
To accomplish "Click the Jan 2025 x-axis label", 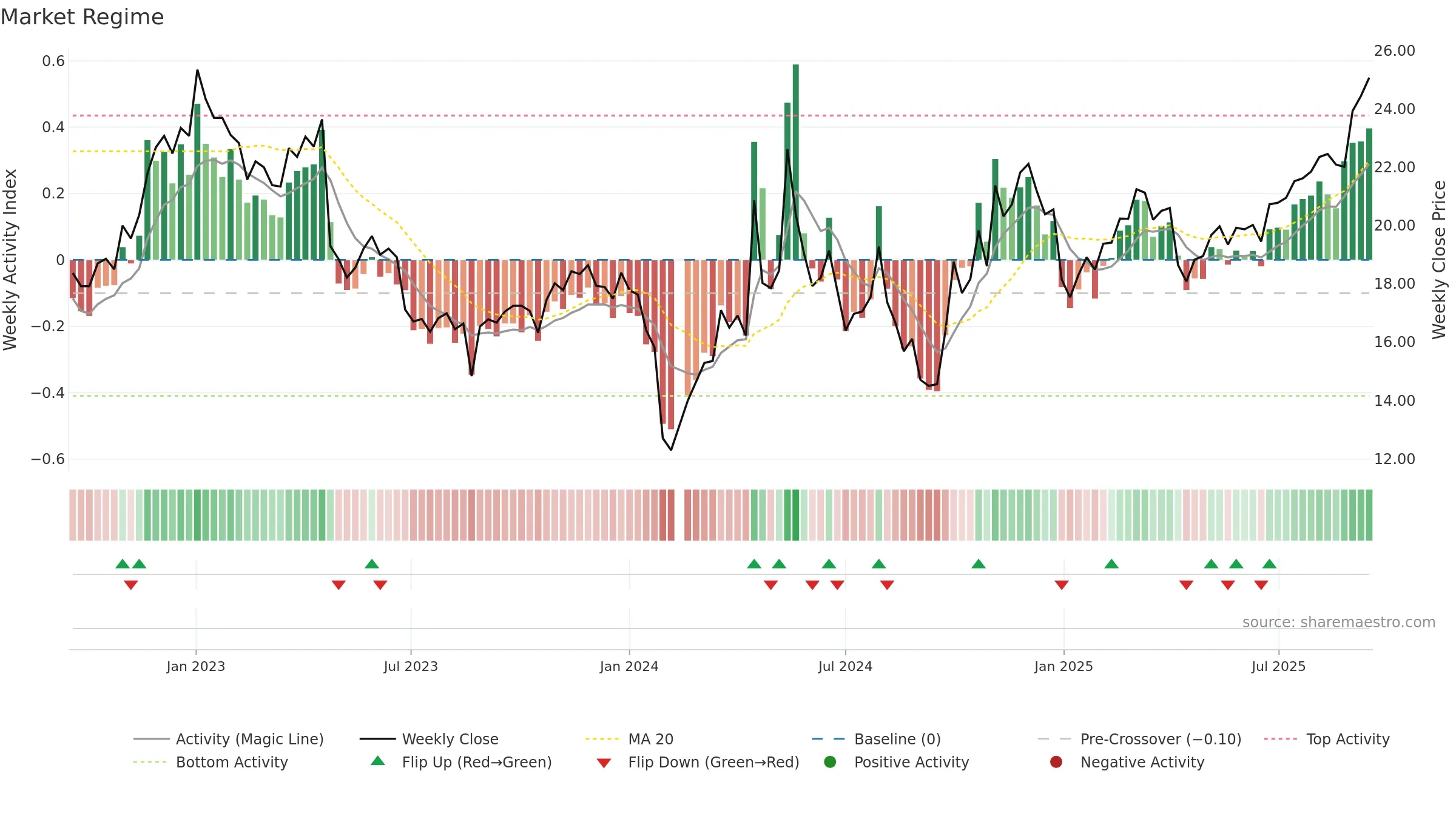I will (1063, 666).
